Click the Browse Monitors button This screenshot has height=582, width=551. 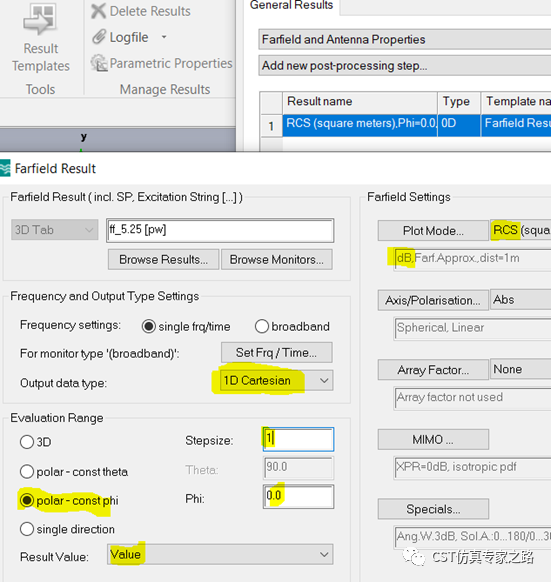[x=277, y=259]
